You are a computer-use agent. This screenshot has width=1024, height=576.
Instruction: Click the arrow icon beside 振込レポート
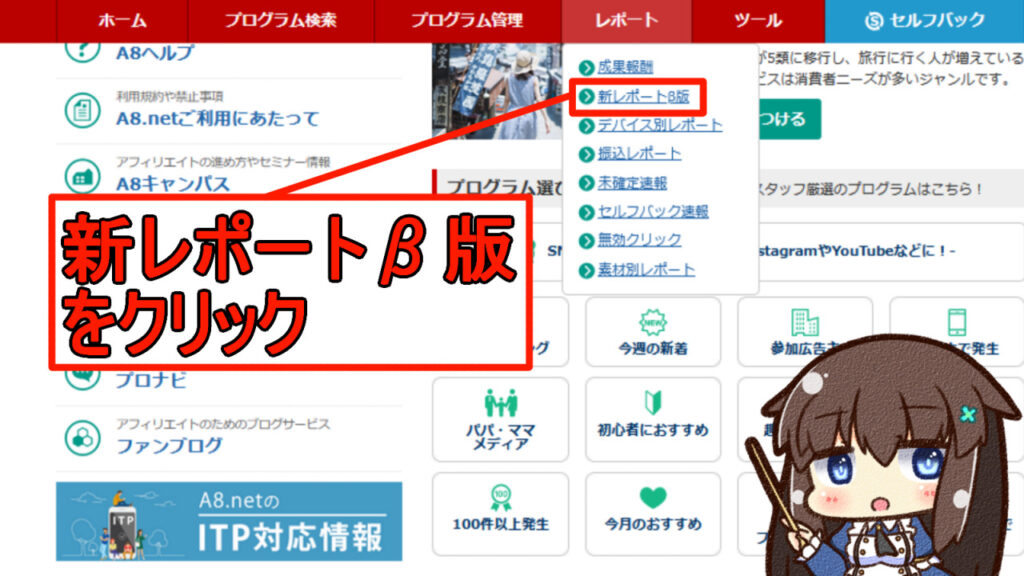(x=586, y=154)
